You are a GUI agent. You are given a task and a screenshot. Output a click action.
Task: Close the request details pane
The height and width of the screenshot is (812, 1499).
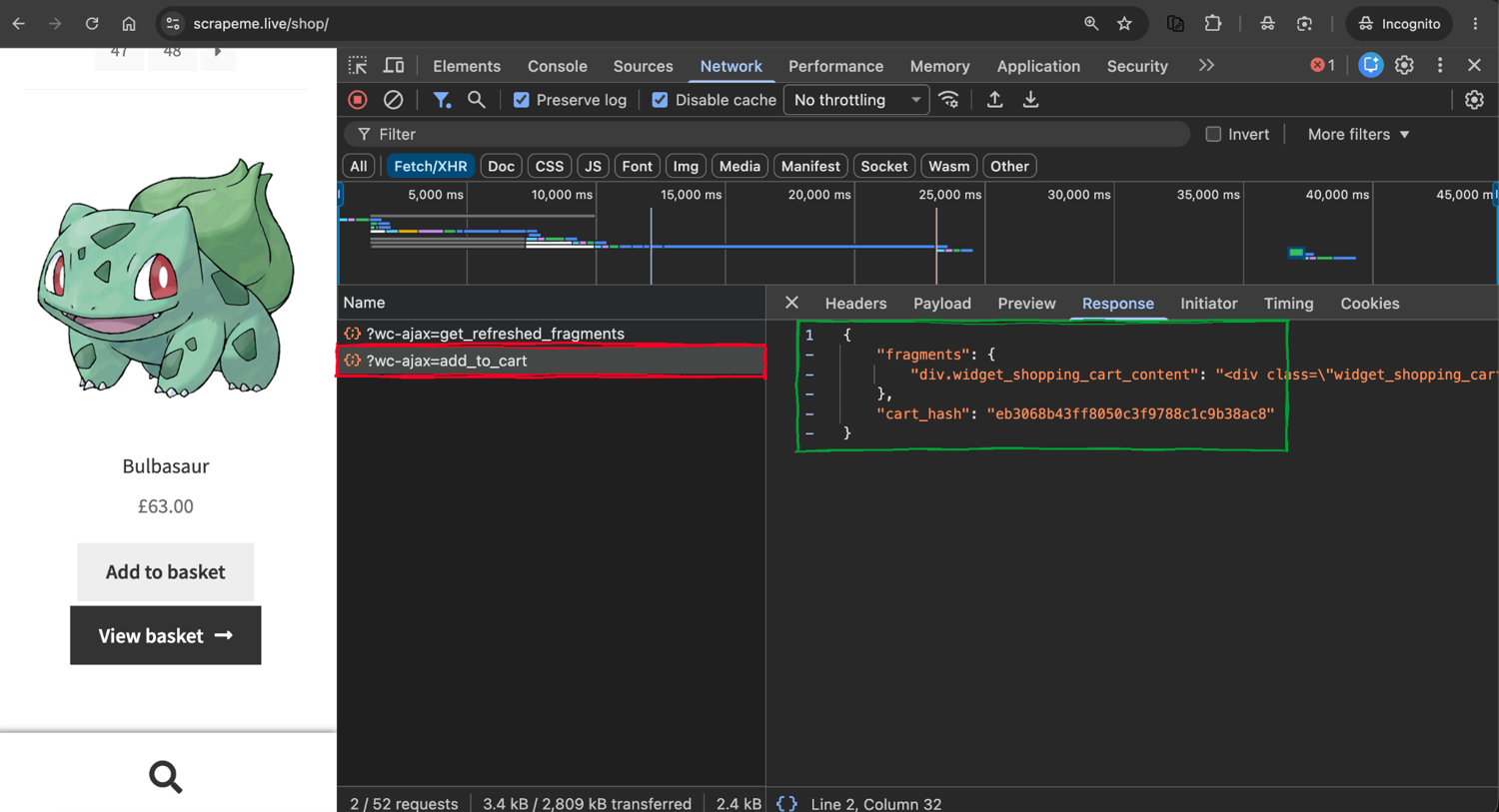791,303
